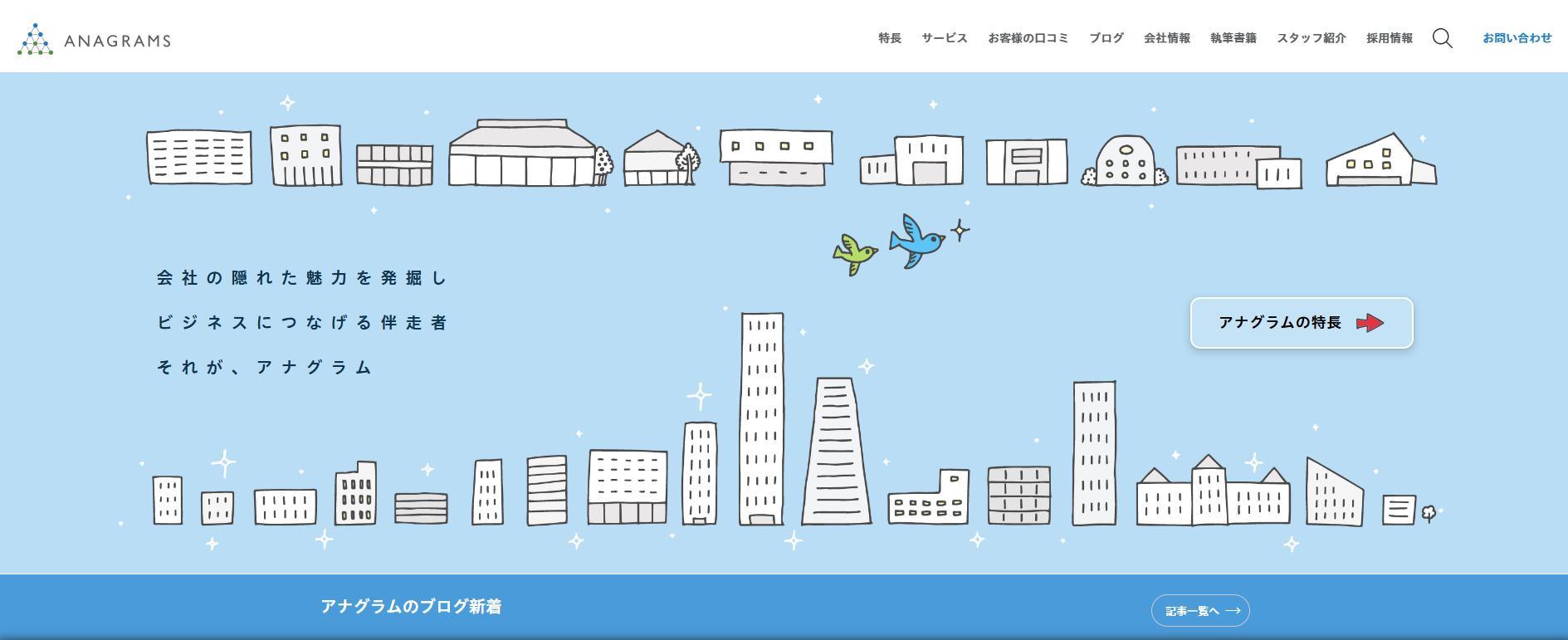Open 記事一覧へ article list button

click(1200, 611)
